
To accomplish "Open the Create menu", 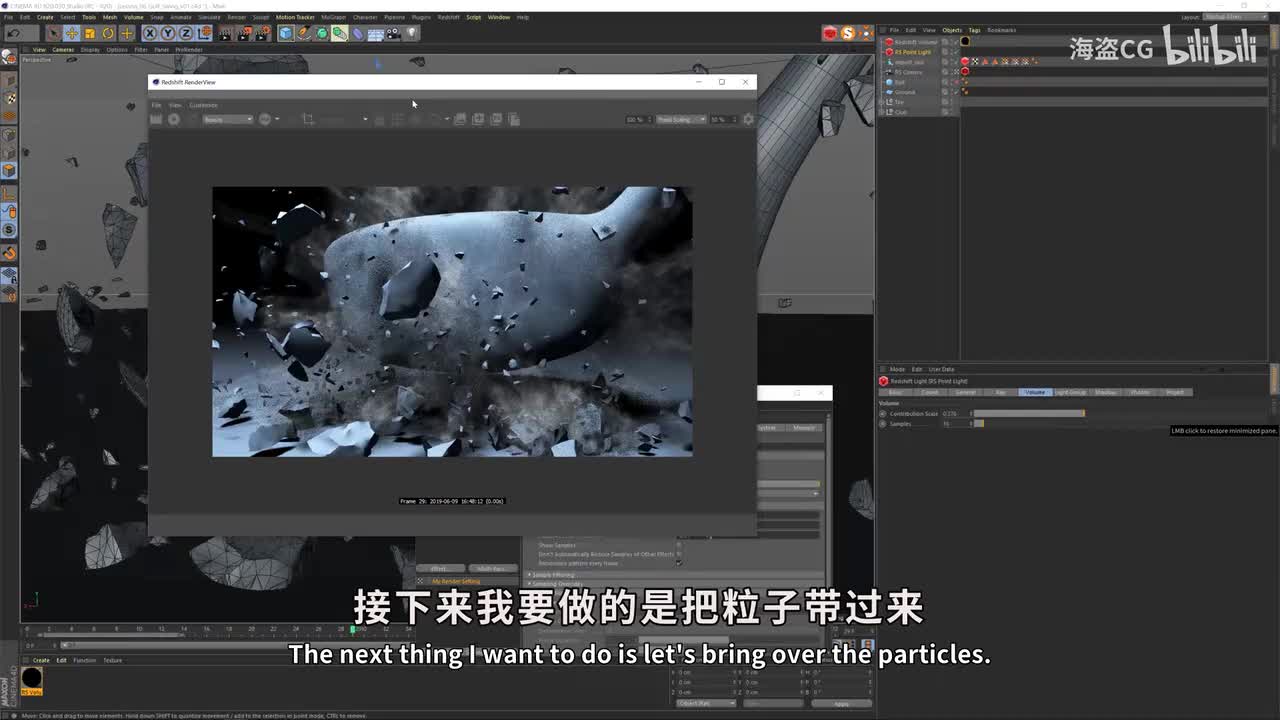I will point(45,17).
